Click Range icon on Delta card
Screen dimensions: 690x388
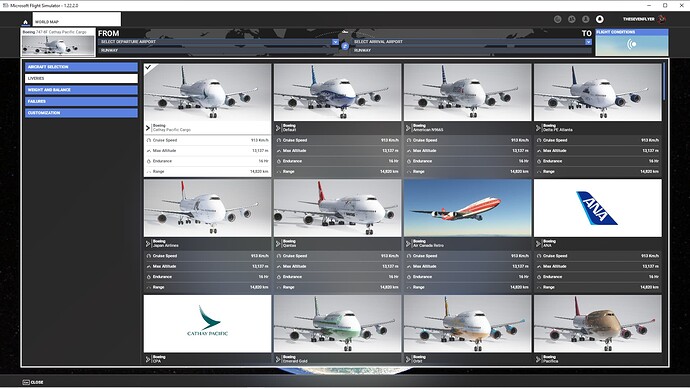click(539, 172)
